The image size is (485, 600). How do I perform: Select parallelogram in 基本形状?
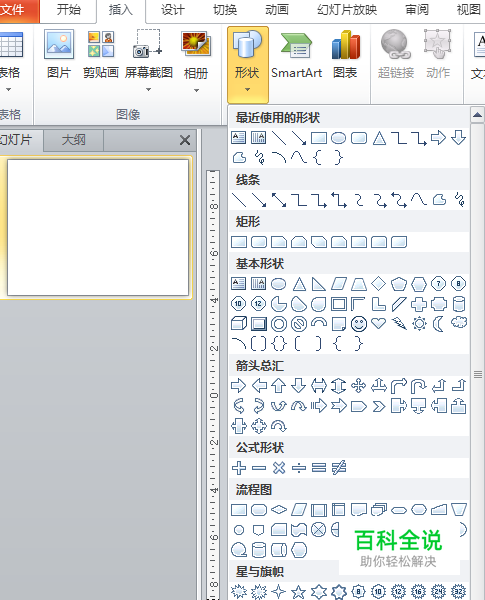339,284
